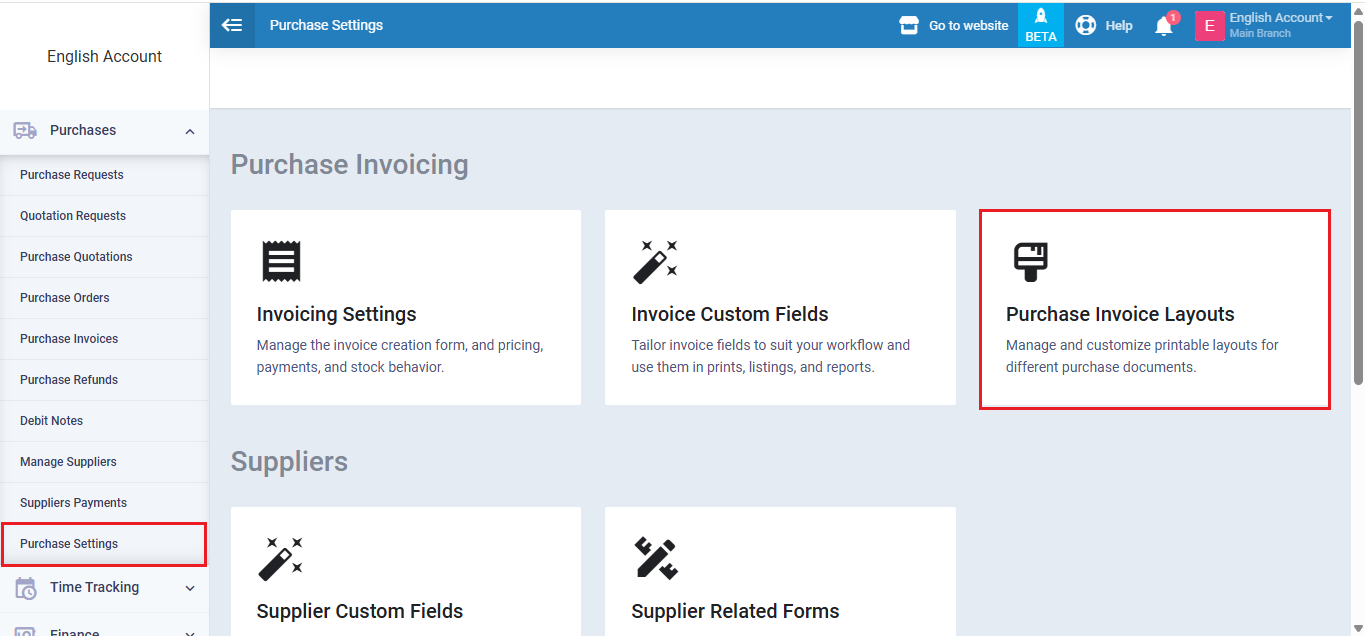The height and width of the screenshot is (636, 1365).
Task: Click the back arrow collapse-sidebar icon
Action: point(232,25)
